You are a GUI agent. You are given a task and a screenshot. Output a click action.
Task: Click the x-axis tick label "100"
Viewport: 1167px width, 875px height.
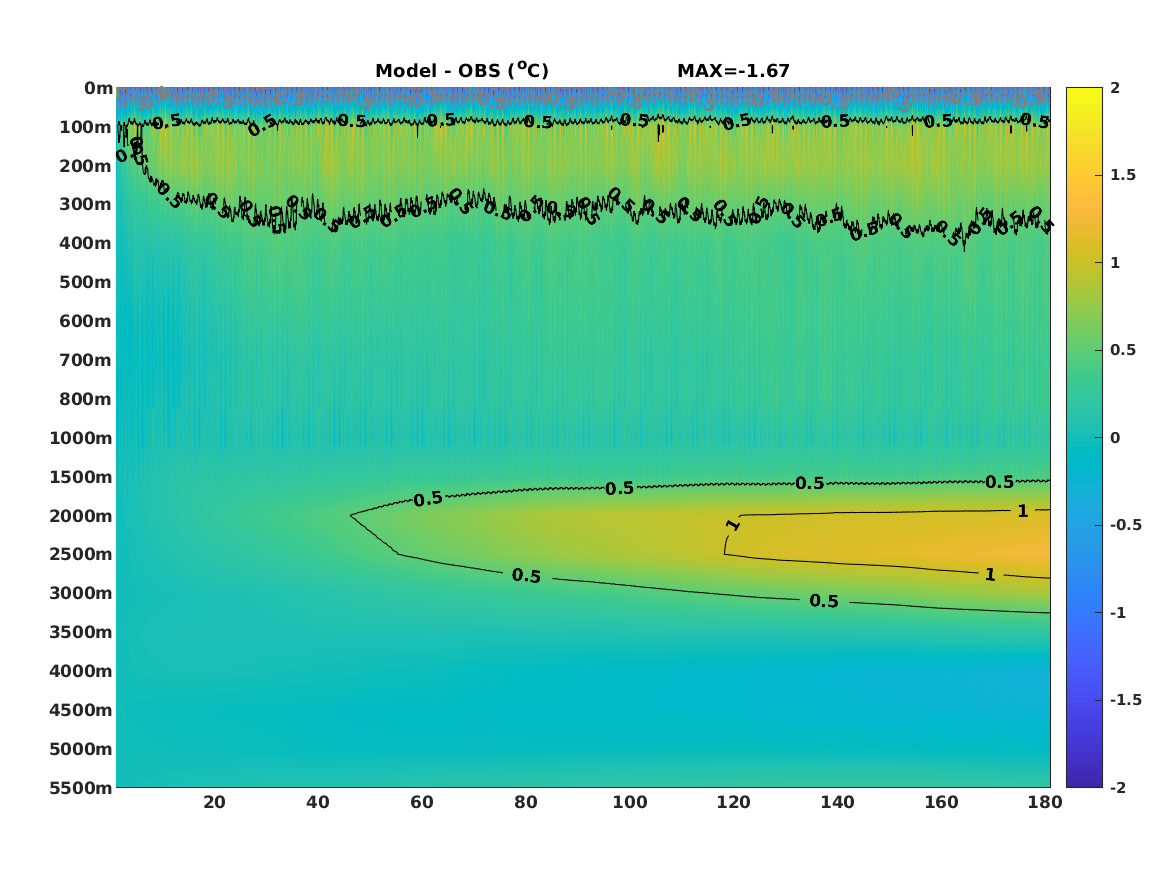point(630,802)
